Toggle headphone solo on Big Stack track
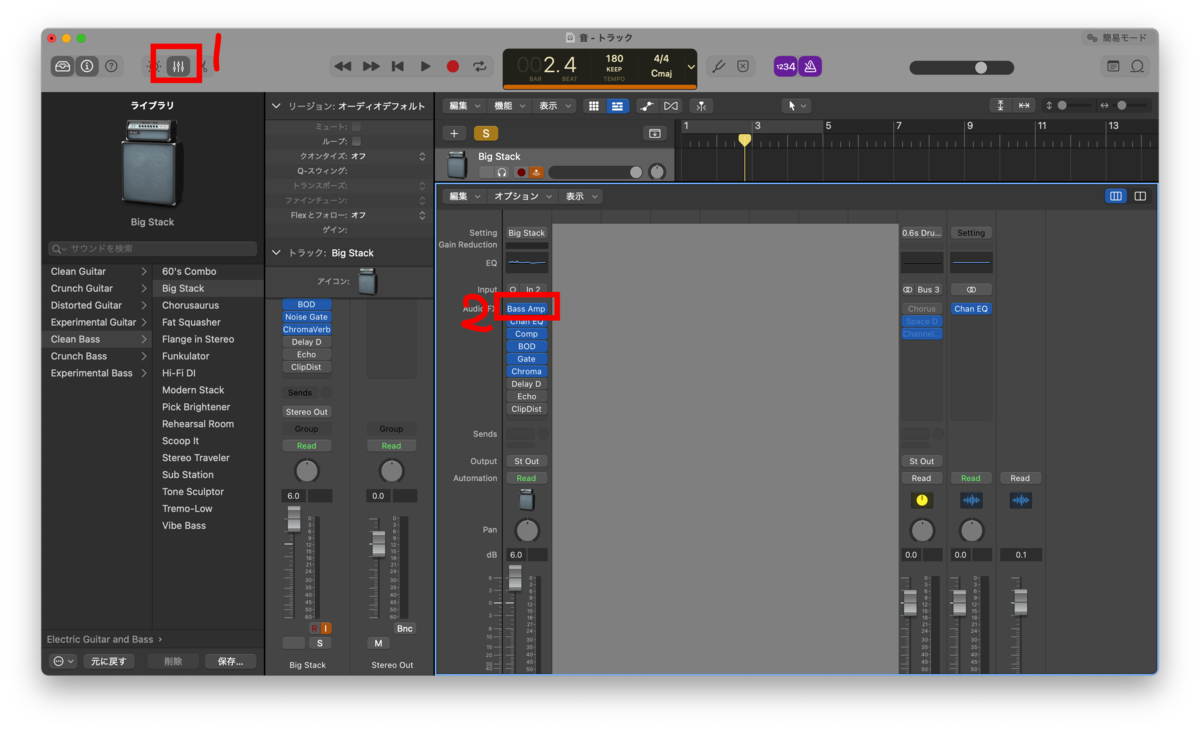The width and height of the screenshot is (1200, 730). 503,172
